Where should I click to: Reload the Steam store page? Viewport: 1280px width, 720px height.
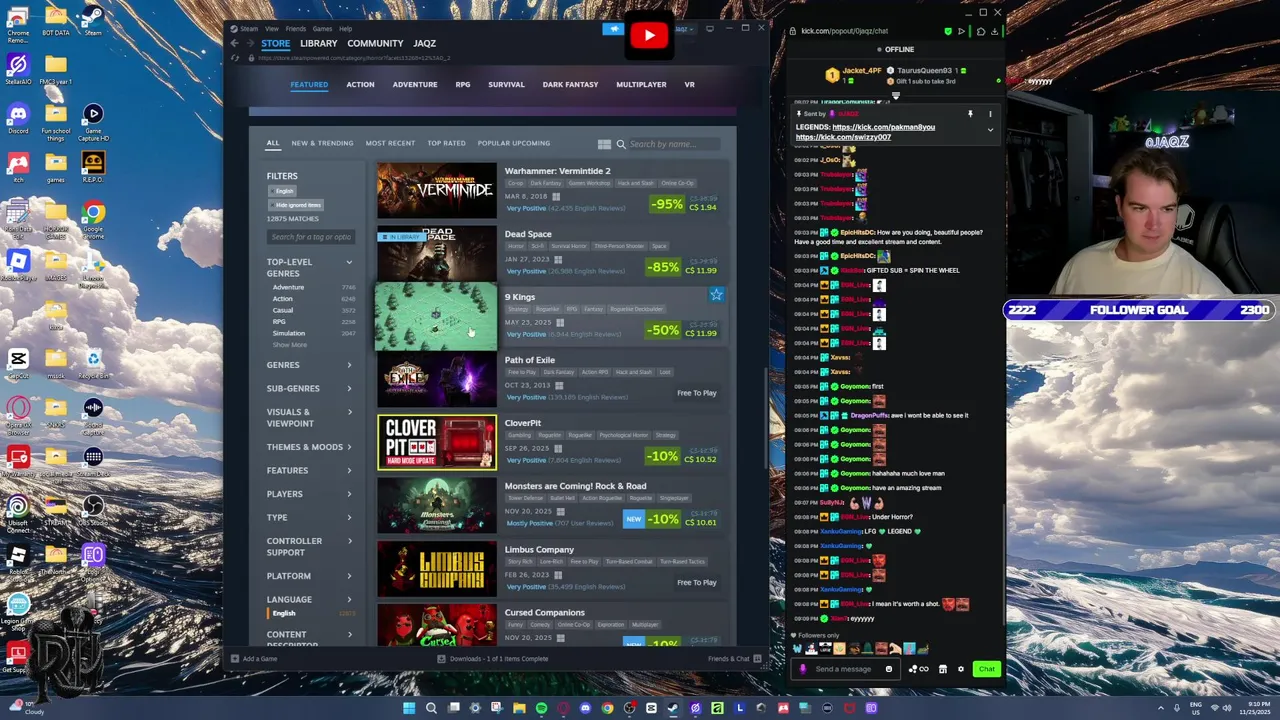[236, 58]
